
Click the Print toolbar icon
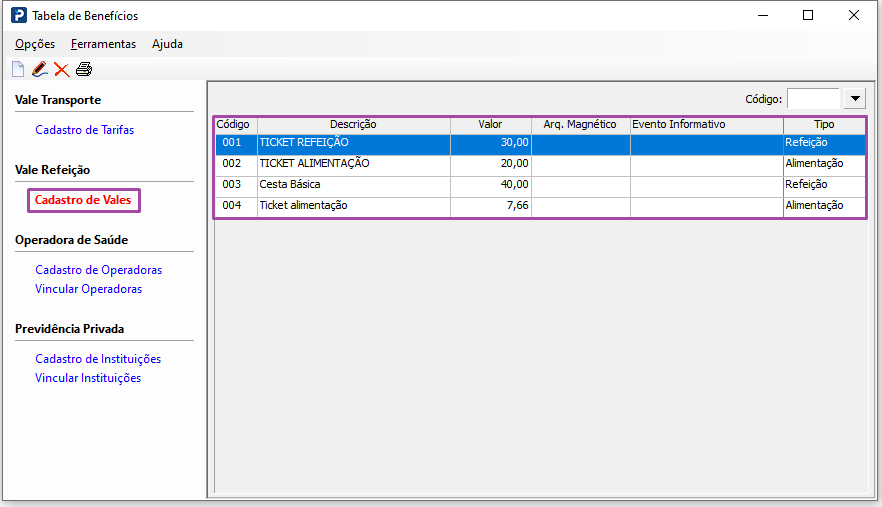tap(84, 69)
